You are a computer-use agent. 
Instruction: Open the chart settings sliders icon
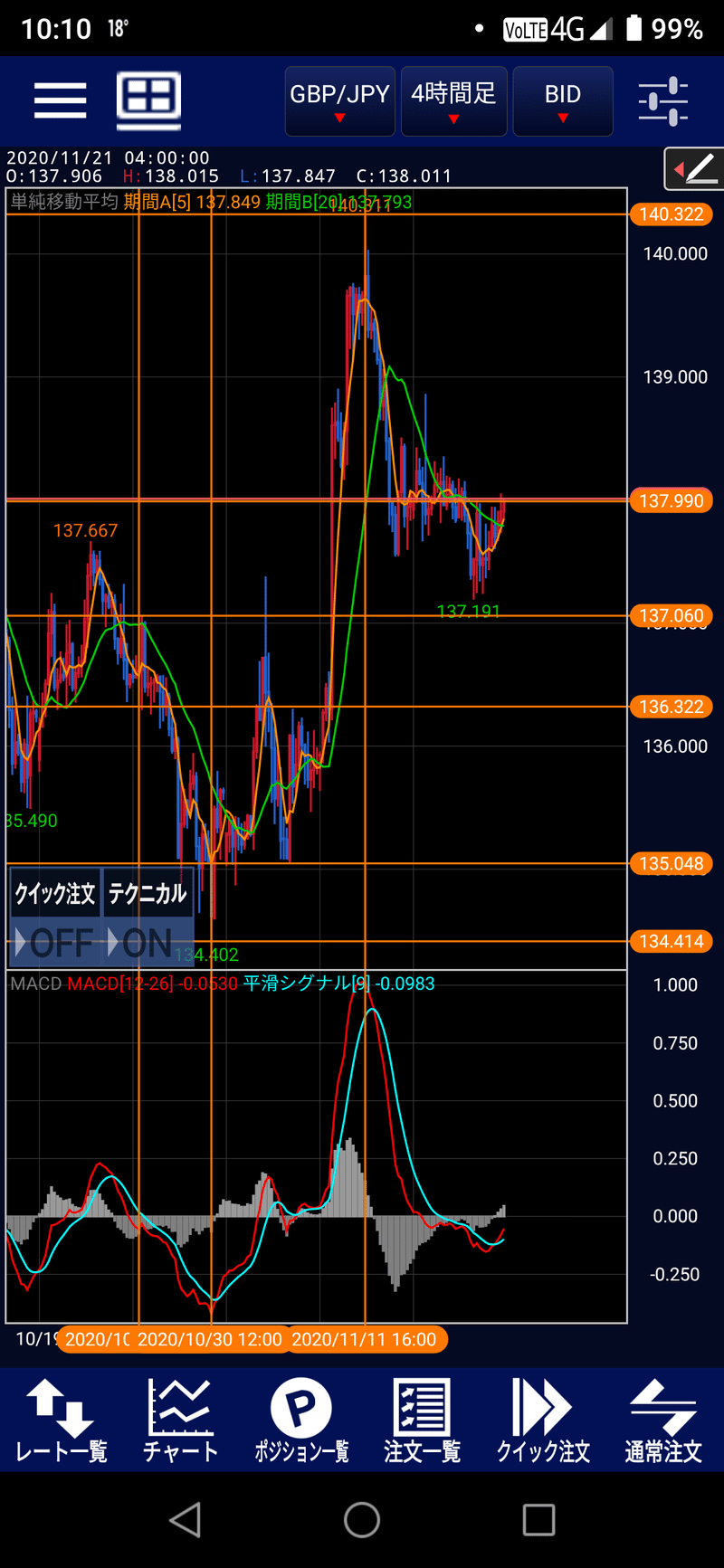click(663, 101)
